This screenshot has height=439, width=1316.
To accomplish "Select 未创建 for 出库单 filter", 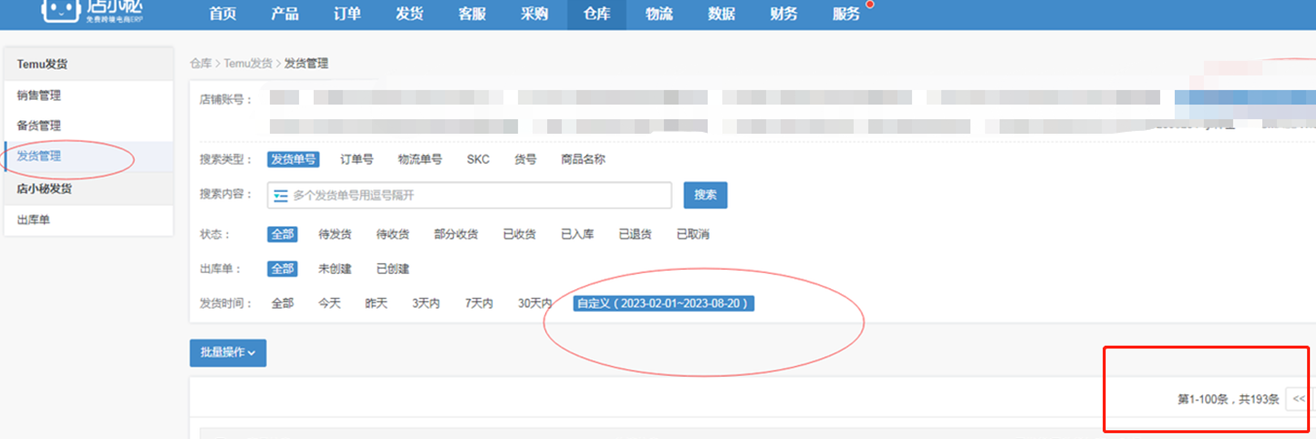I will coord(335,268).
